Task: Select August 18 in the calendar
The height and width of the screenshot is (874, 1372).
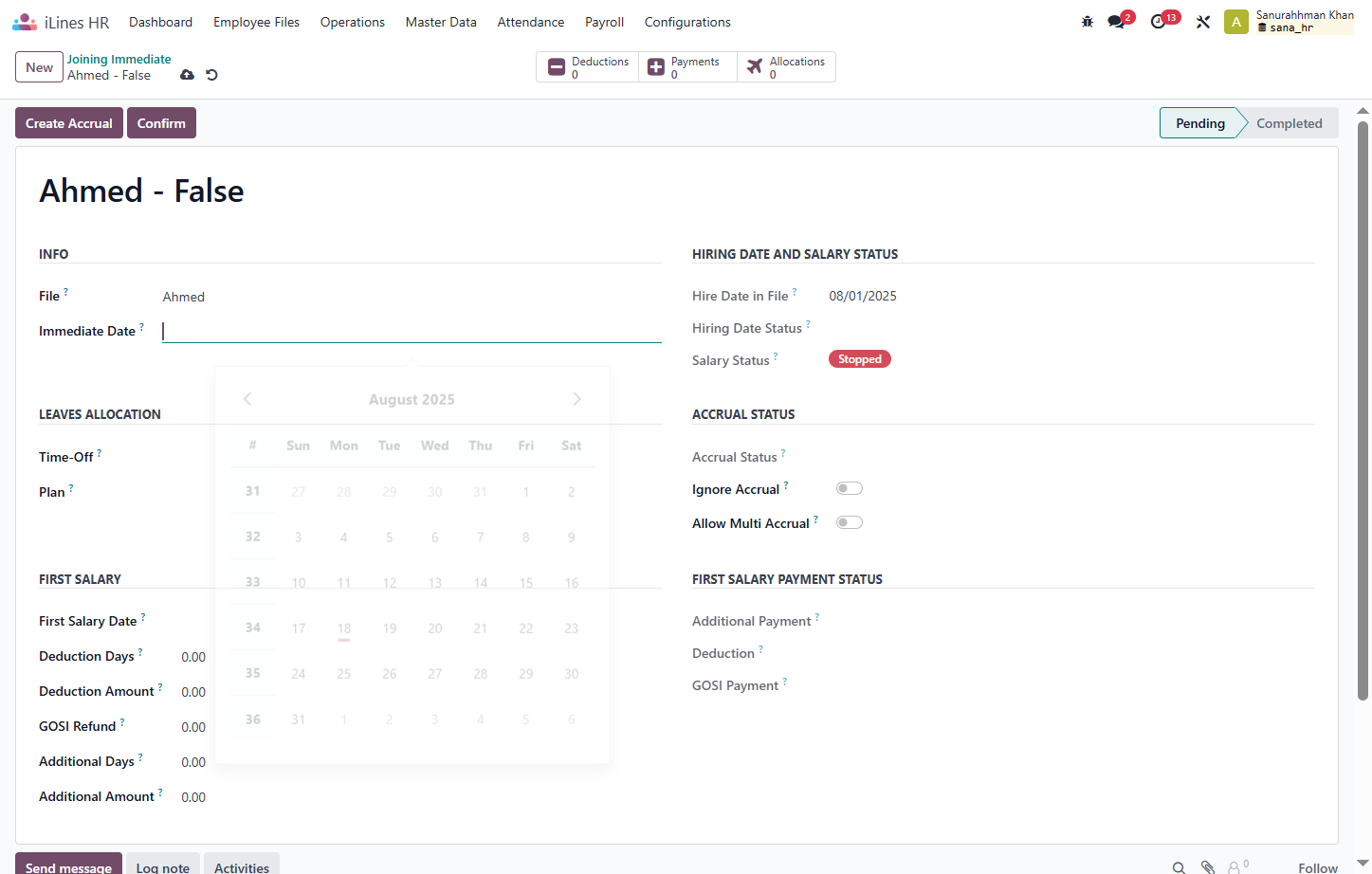Action: tap(344, 628)
